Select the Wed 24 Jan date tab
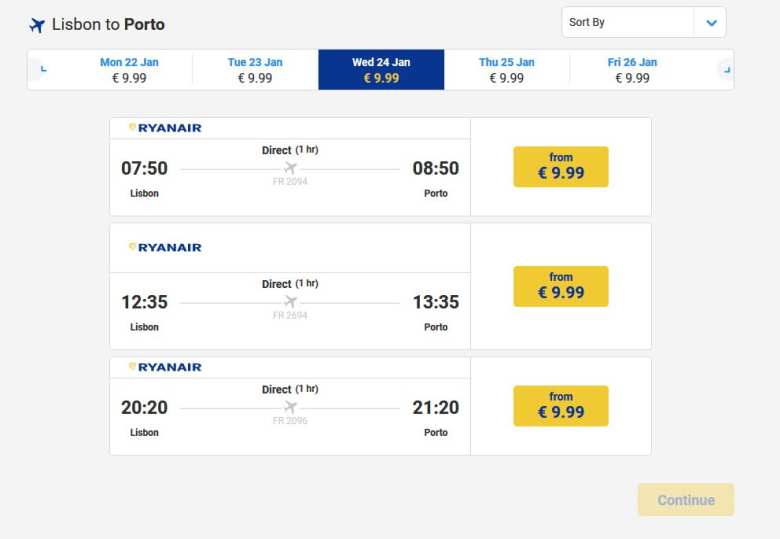The height and width of the screenshot is (539, 780). click(x=381, y=70)
